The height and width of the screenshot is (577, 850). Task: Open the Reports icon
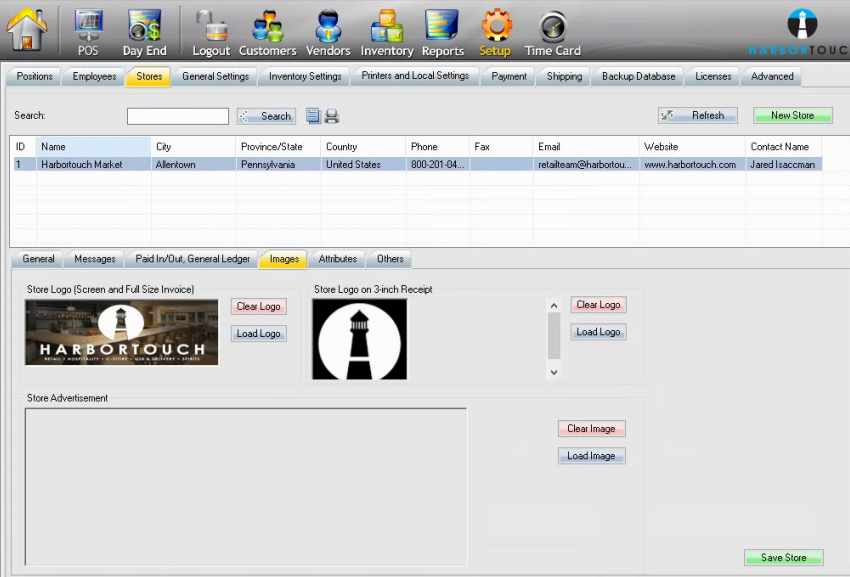(x=442, y=31)
